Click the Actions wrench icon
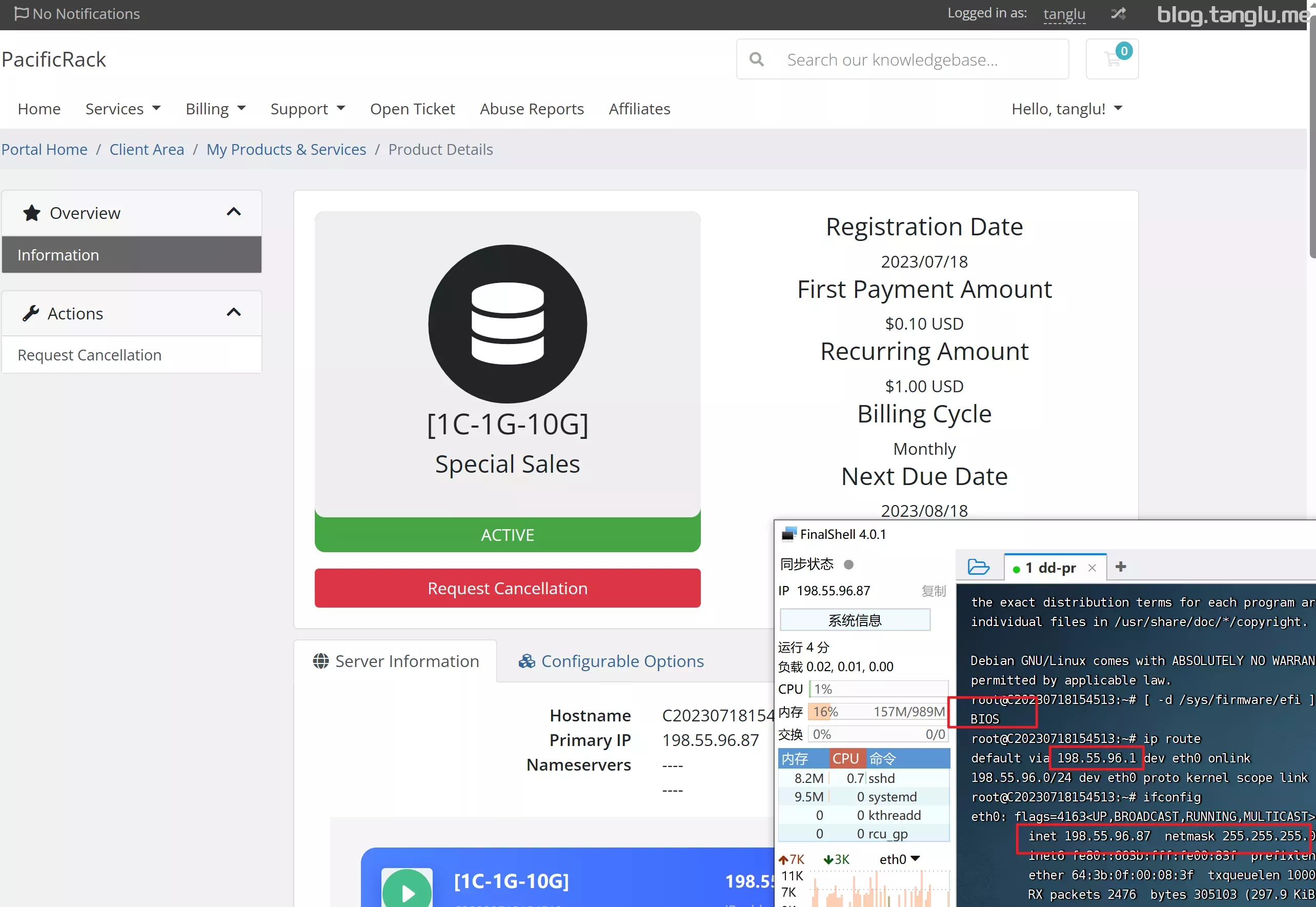 [x=31, y=313]
